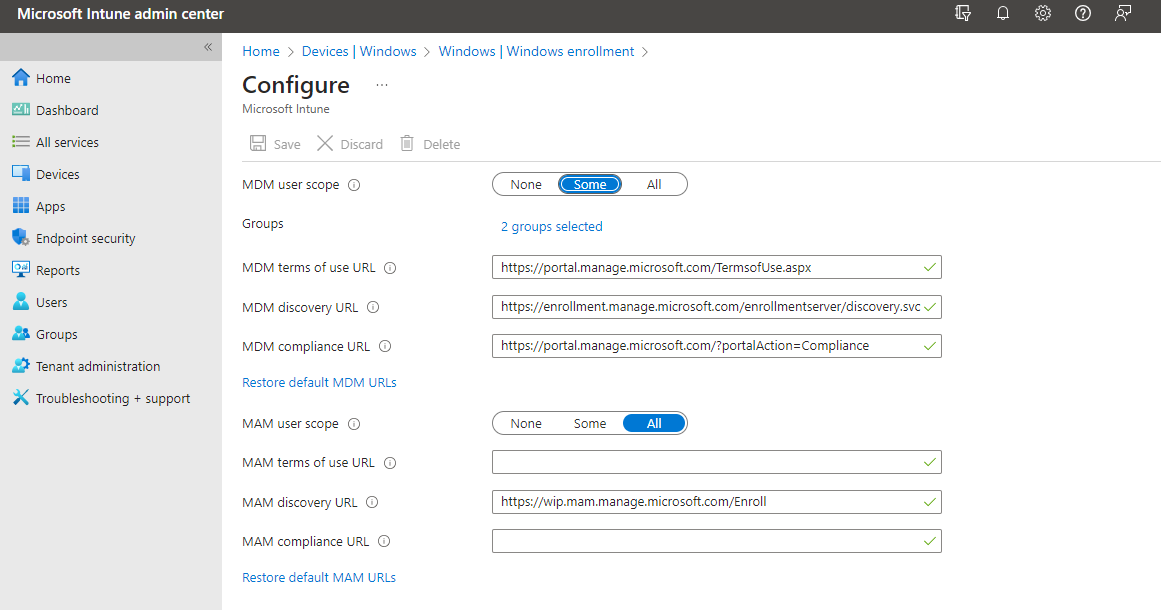Image resolution: width=1161 pixels, height=610 pixels.
Task: Click Restore default MDM URLs
Action: click(319, 382)
